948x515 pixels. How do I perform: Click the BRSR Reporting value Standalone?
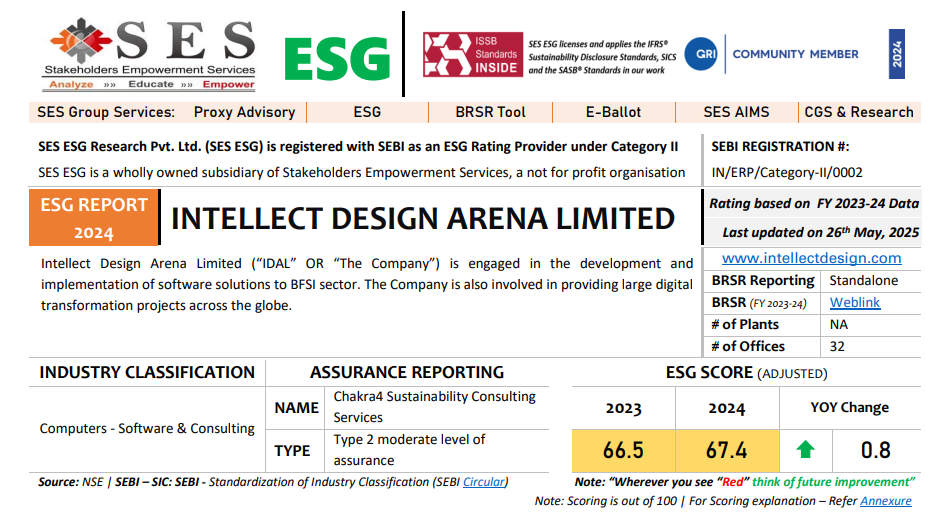click(x=863, y=280)
